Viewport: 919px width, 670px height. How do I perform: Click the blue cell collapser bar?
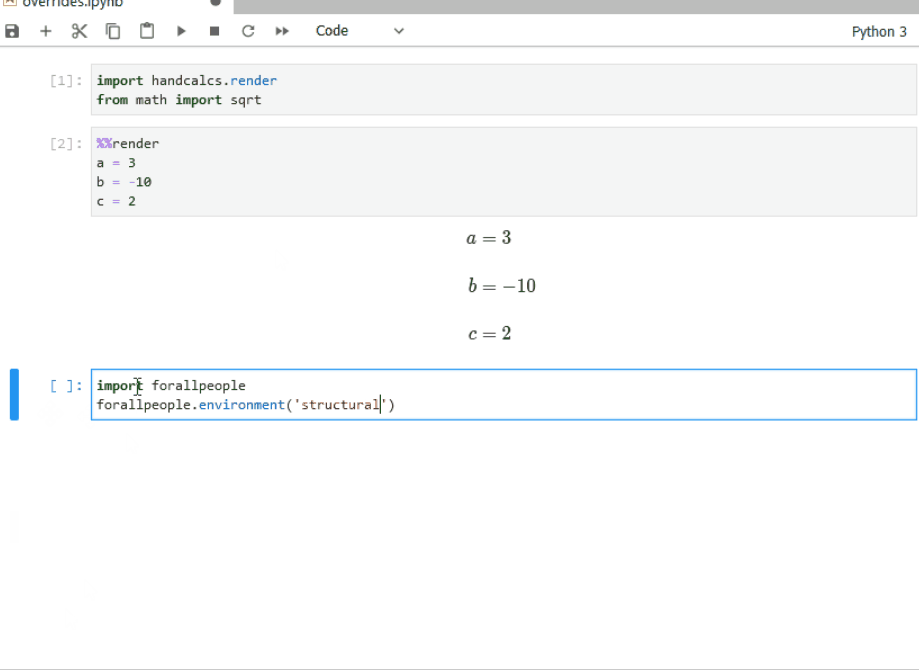[x=14, y=394]
